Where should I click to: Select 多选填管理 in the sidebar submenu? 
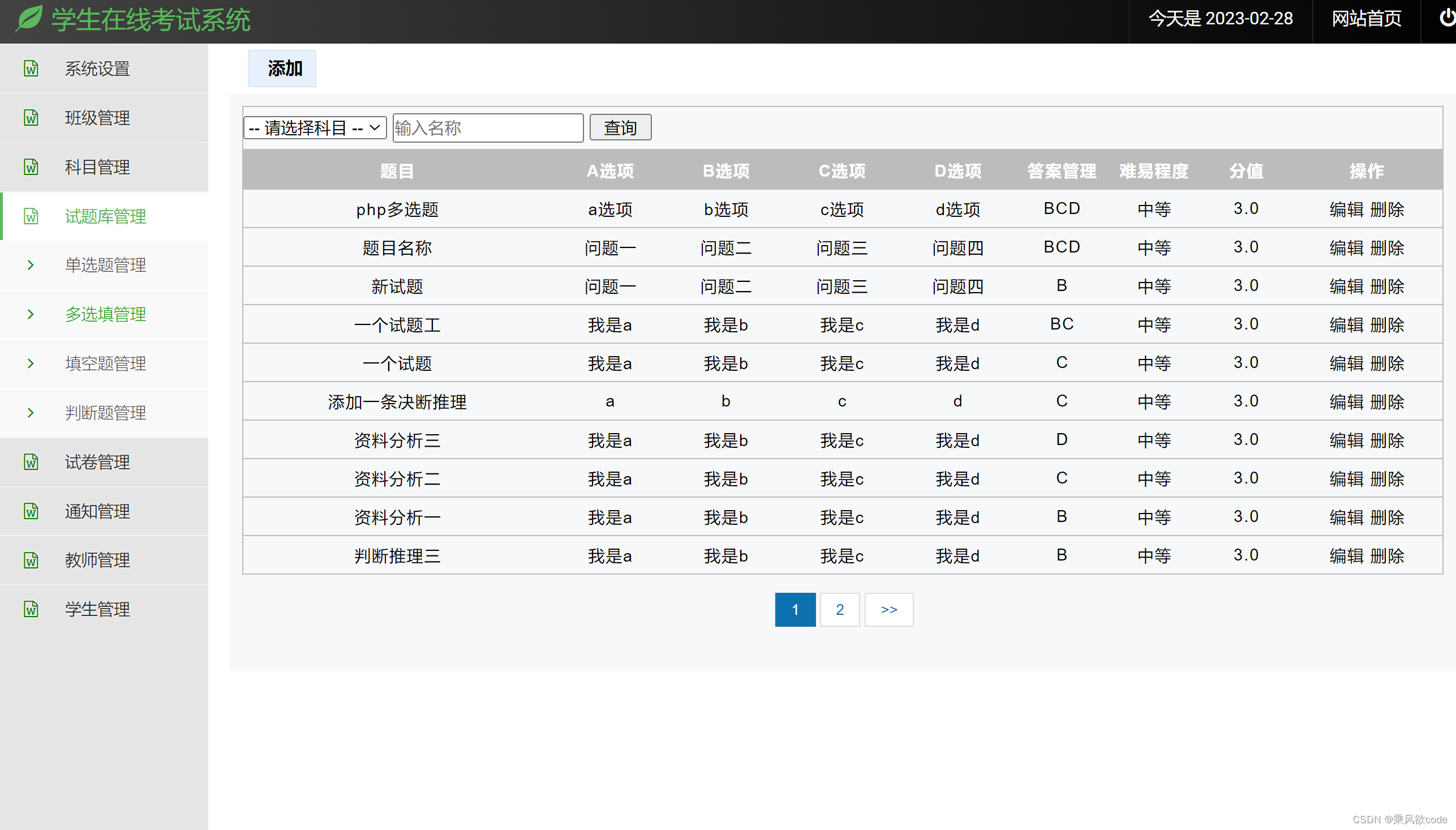tap(105, 314)
